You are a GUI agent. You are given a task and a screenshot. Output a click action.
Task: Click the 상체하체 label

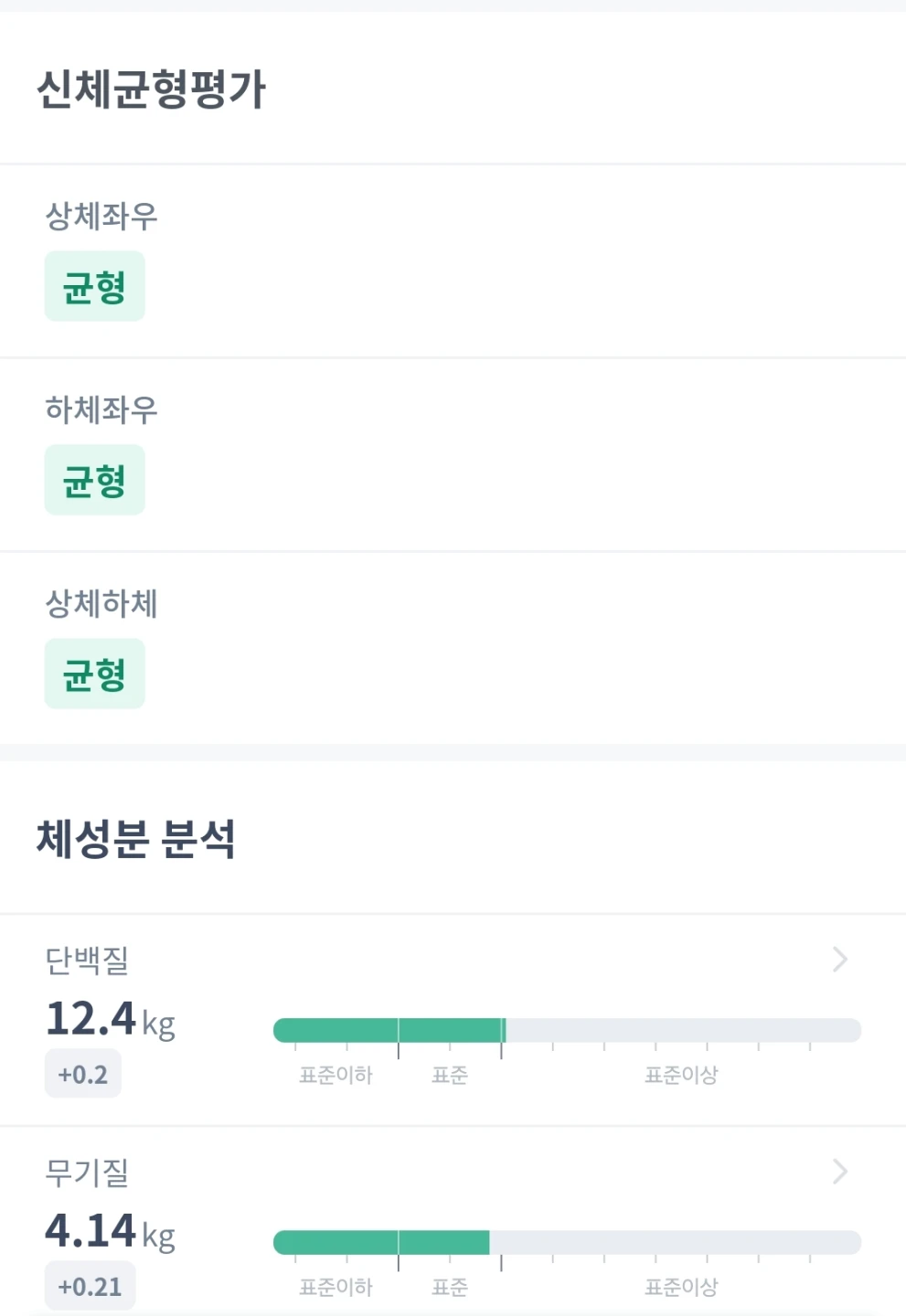tap(101, 603)
